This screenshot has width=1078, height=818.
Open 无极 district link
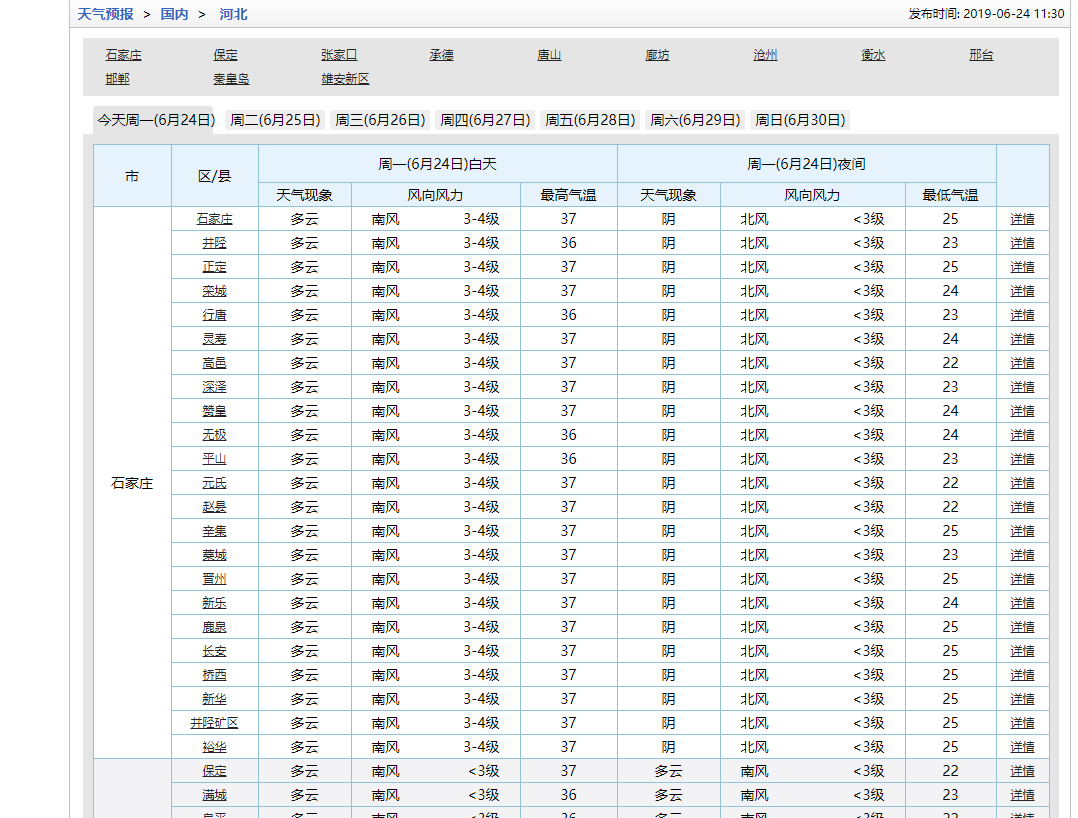214,435
